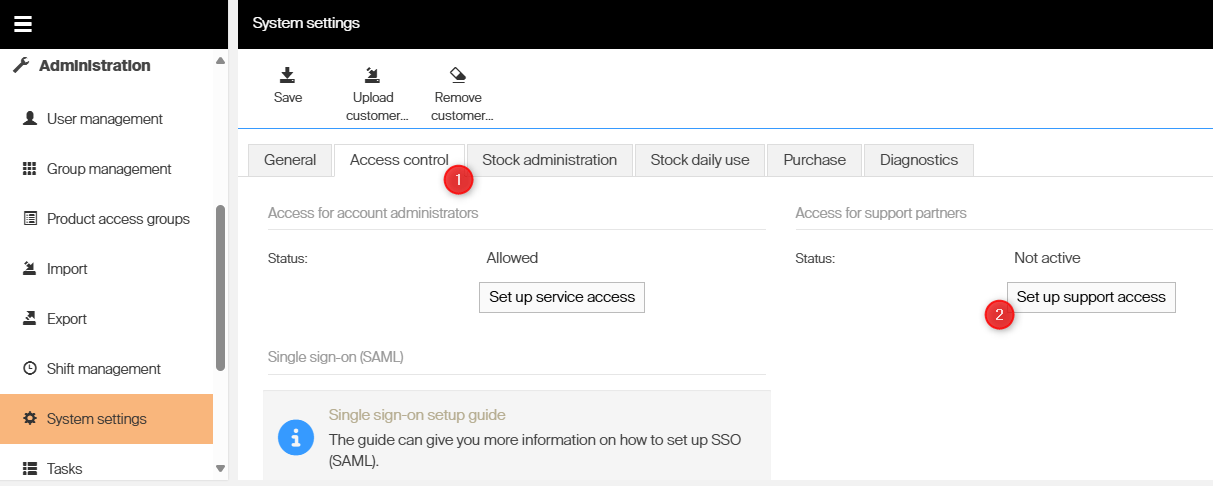Click the User management person icon
This screenshot has height=486, width=1213.
[x=30, y=119]
